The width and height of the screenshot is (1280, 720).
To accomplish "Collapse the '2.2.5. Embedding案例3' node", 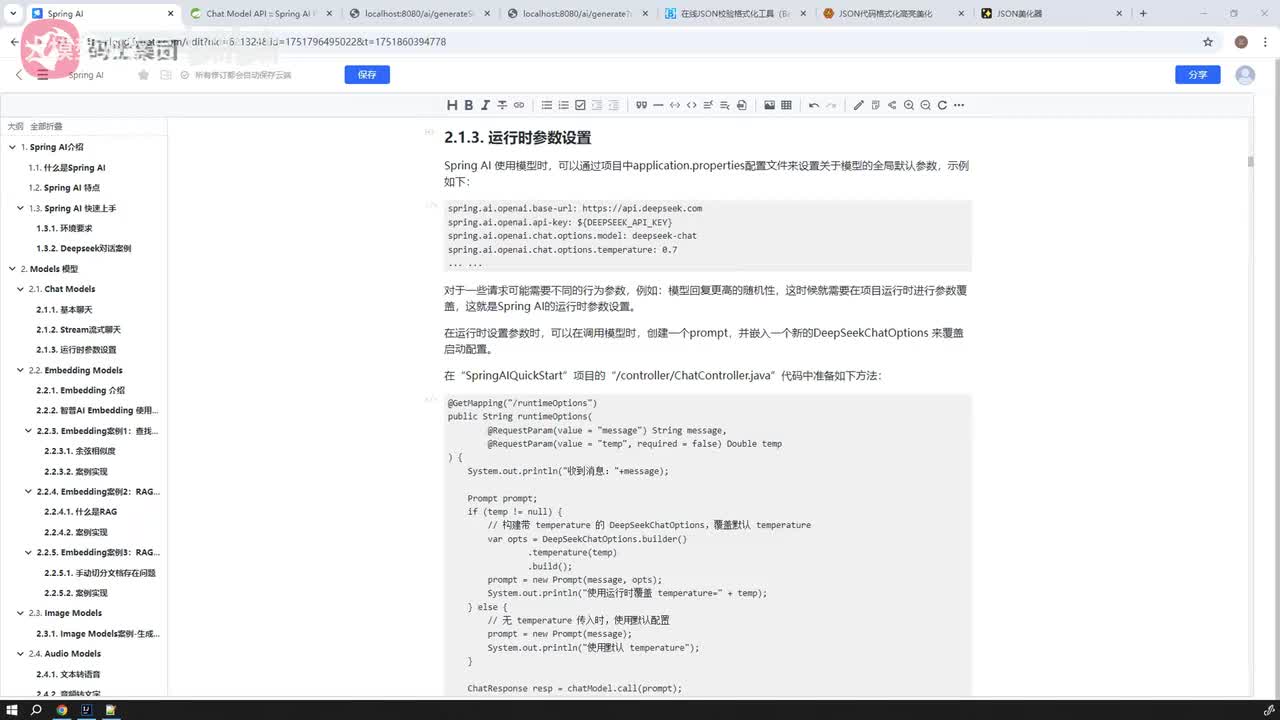I will 28,552.
